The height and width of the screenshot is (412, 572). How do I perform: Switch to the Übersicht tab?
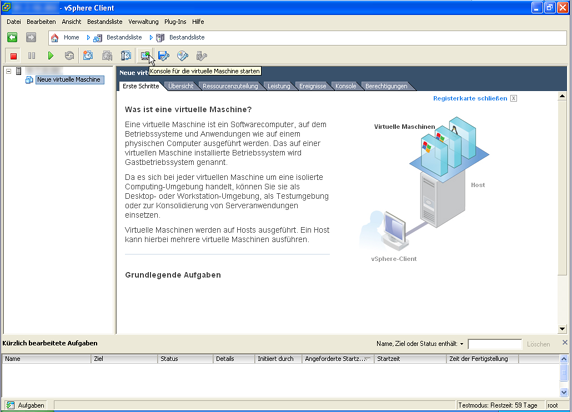click(181, 86)
